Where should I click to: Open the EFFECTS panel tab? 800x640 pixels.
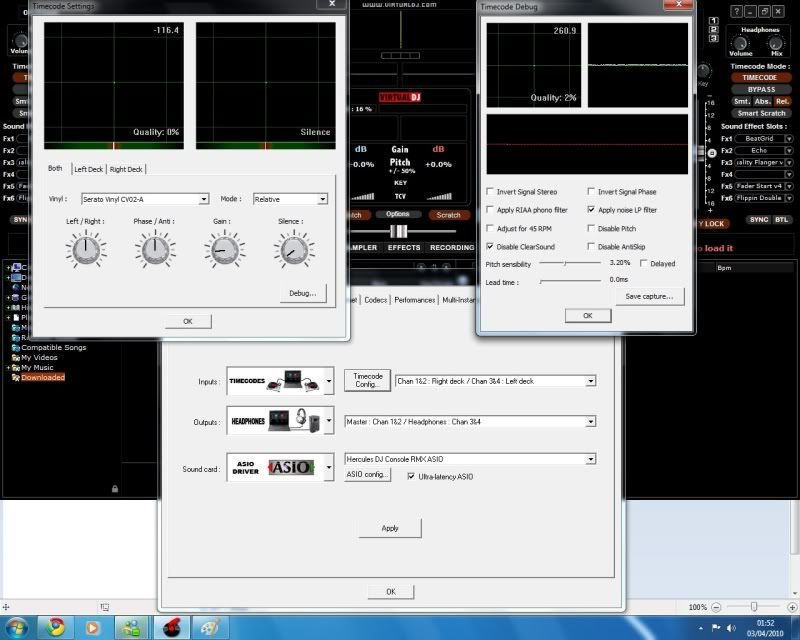(x=404, y=248)
